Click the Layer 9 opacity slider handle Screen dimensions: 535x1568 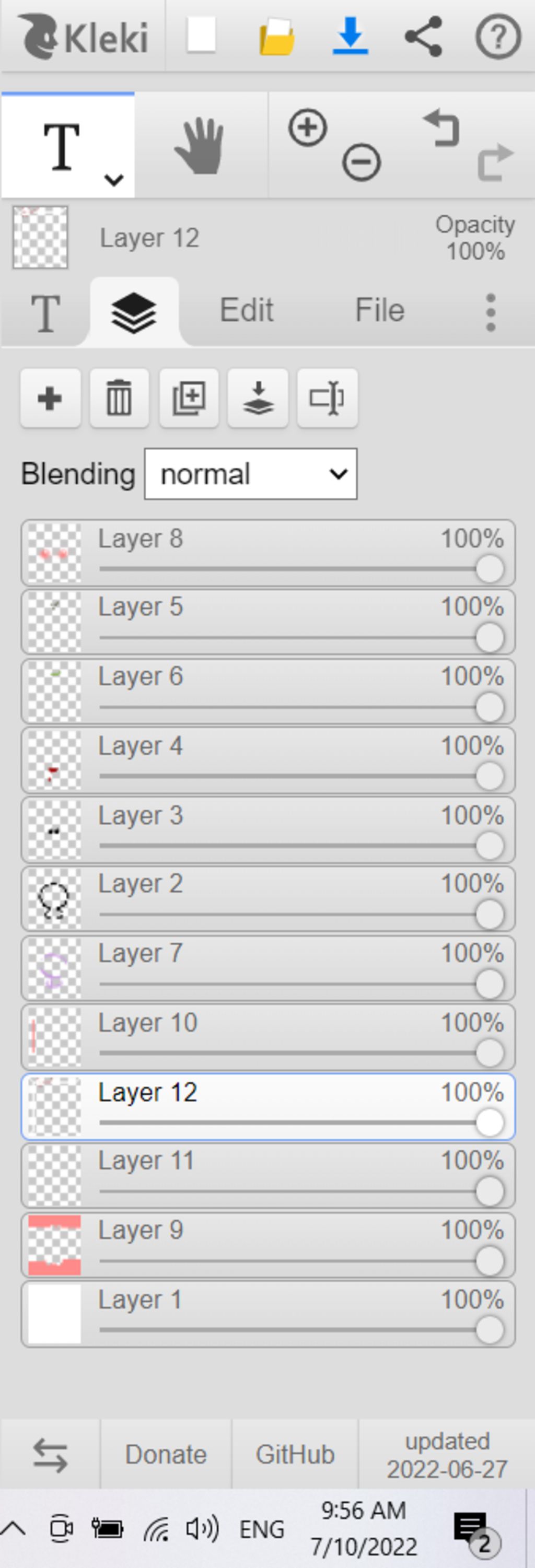coord(490,1260)
